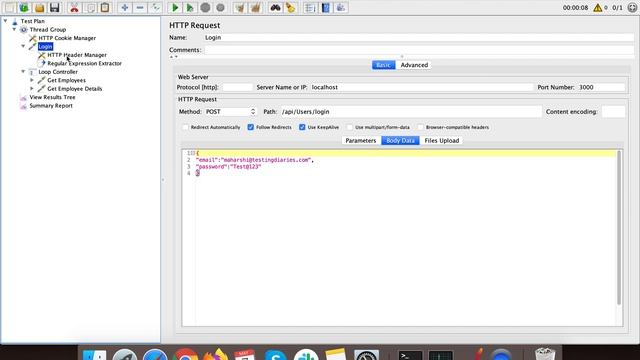Uncheck Follow Redirects checkbox

[x=251, y=127]
